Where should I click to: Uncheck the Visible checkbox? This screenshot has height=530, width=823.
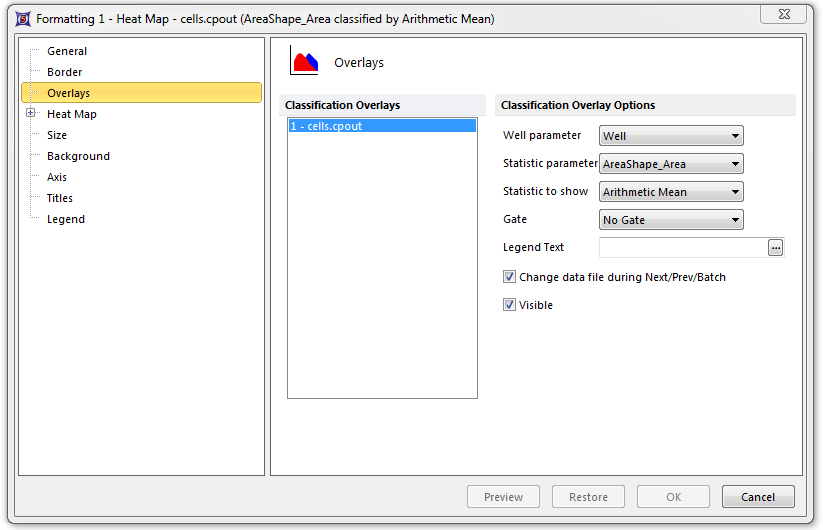pyautogui.click(x=510, y=305)
